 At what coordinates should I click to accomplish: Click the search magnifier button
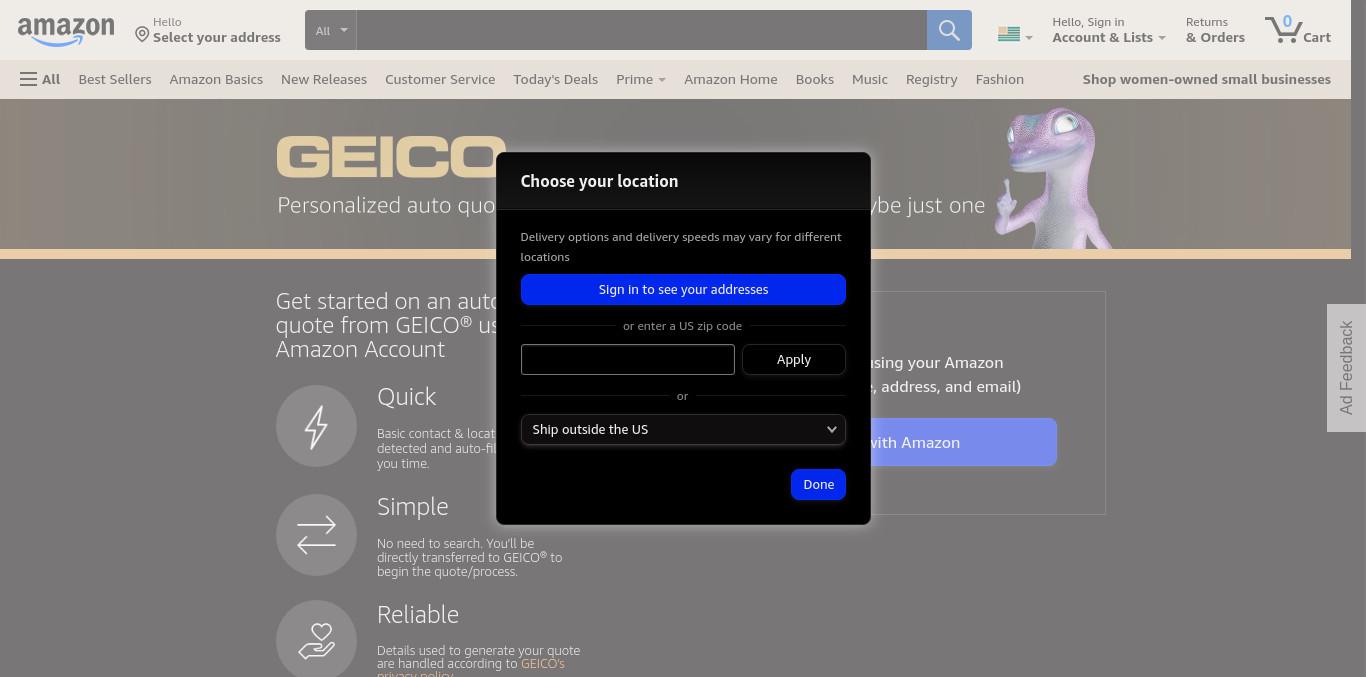pyautogui.click(x=949, y=30)
